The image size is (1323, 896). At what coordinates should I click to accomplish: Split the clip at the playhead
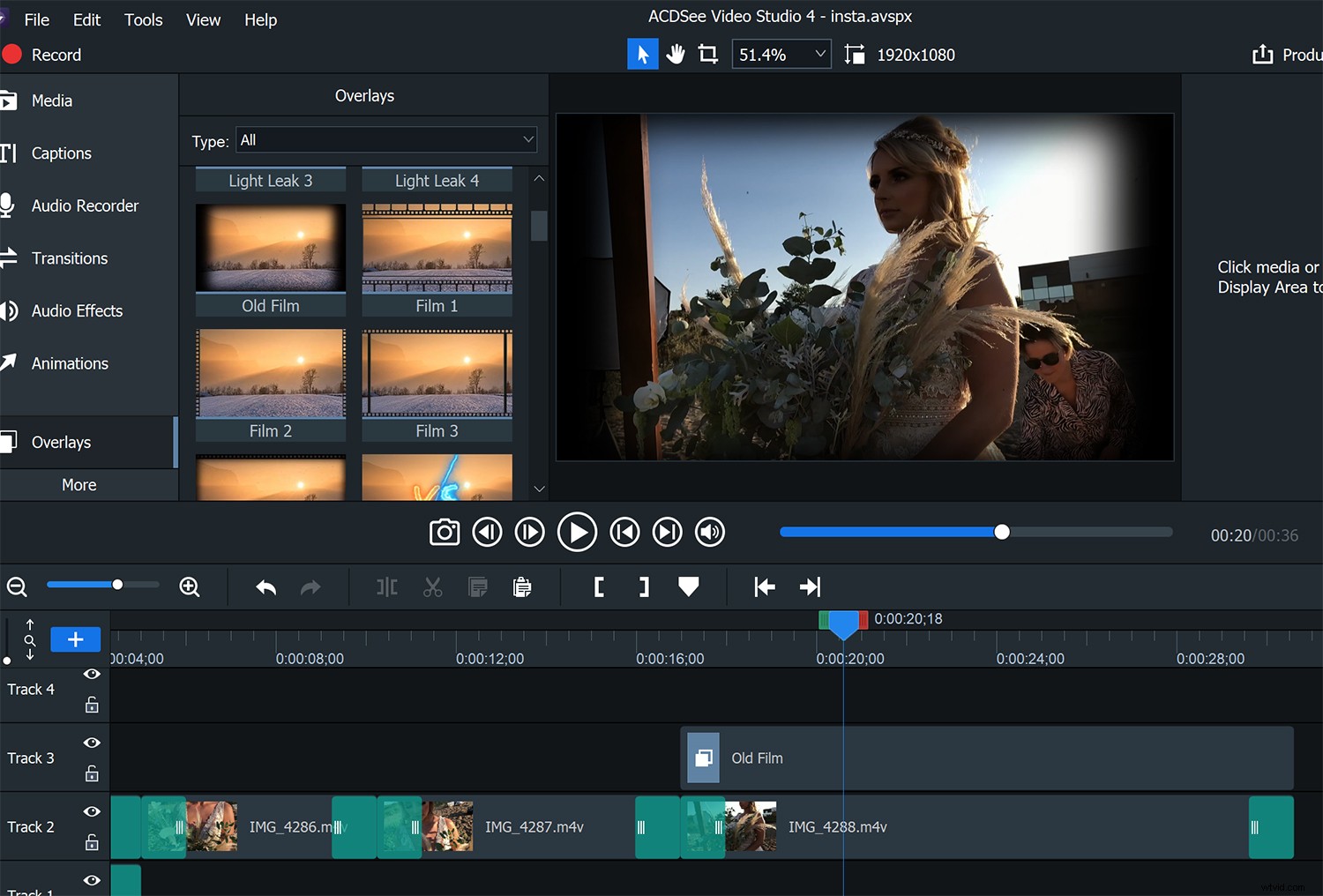tap(386, 586)
